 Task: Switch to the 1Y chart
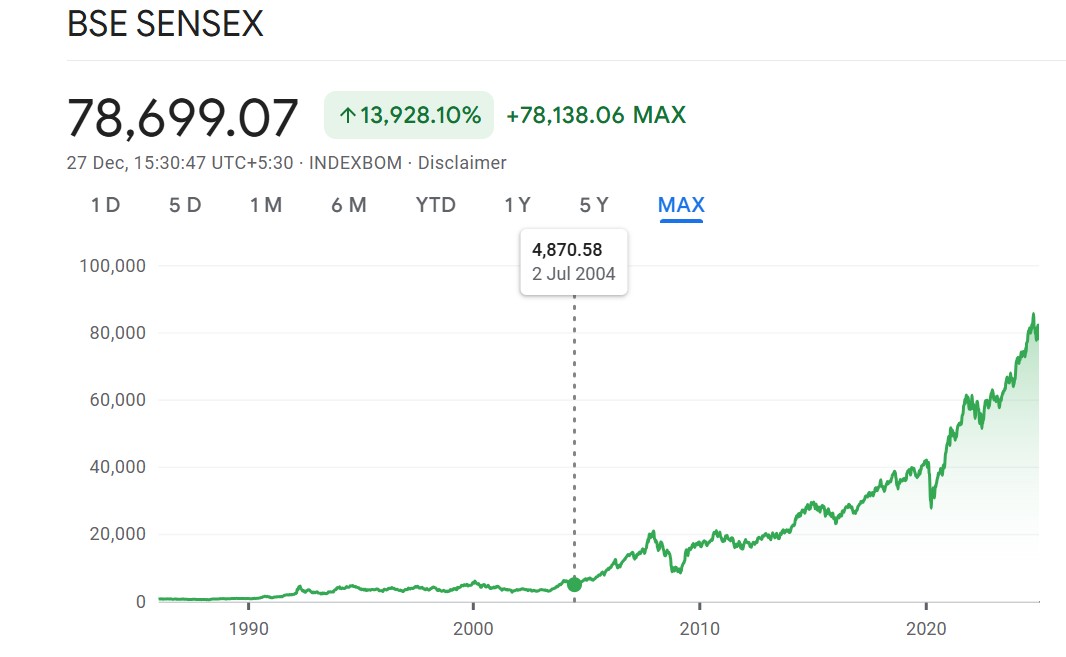[515, 204]
